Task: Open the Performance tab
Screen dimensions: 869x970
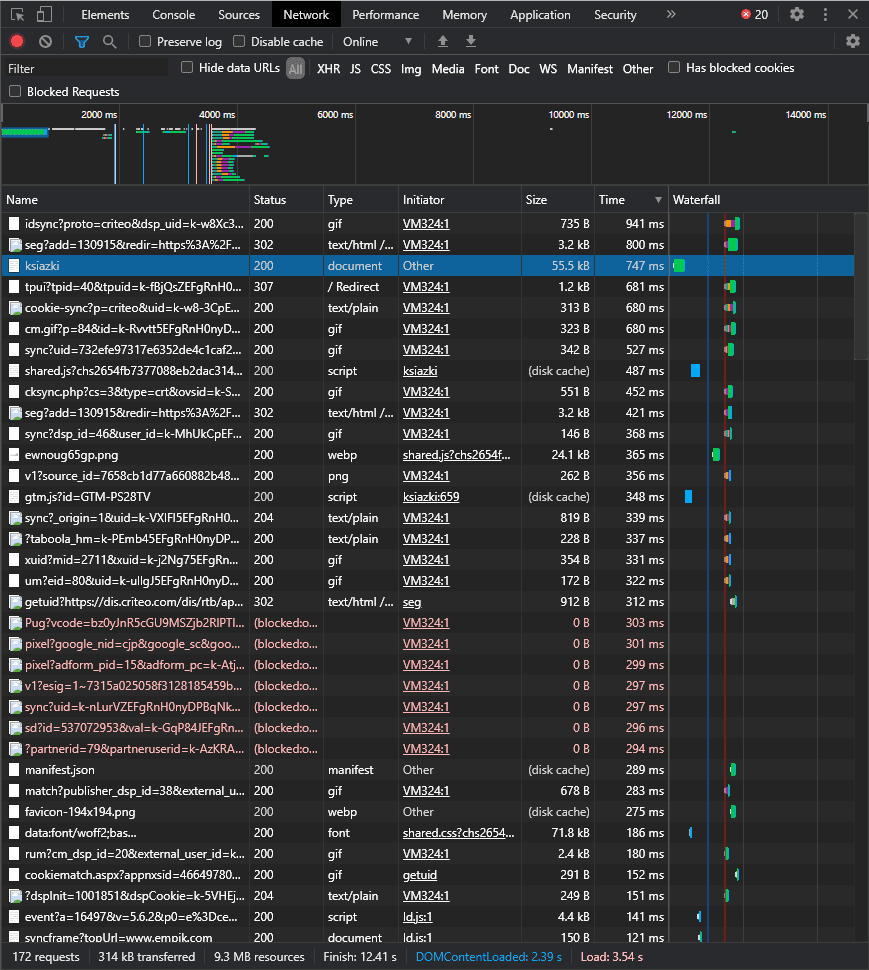Action: [385, 14]
